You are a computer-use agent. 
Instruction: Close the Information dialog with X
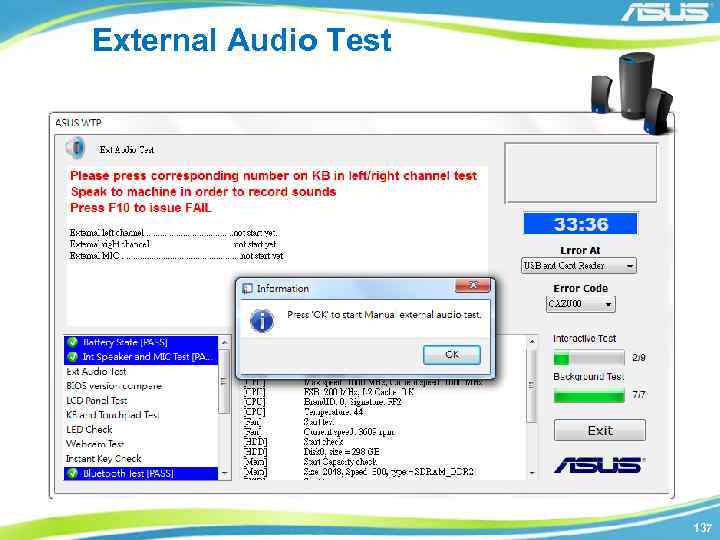472,285
